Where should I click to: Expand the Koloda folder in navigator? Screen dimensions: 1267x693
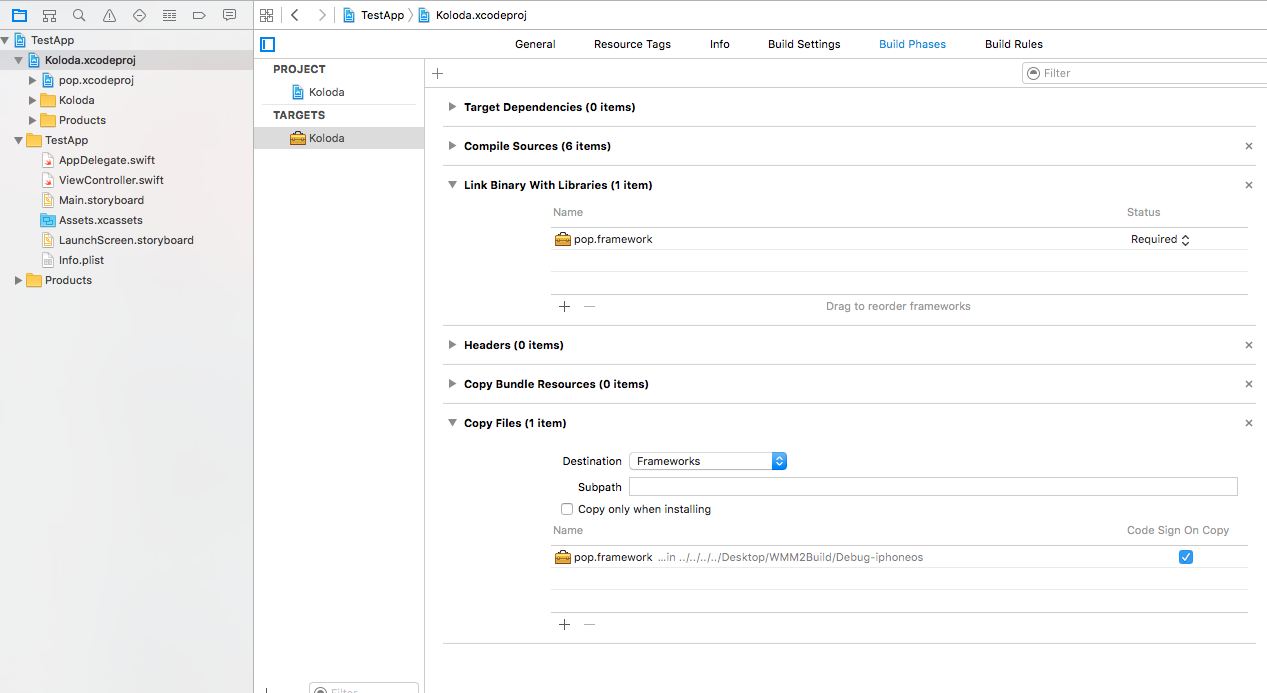tap(33, 100)
